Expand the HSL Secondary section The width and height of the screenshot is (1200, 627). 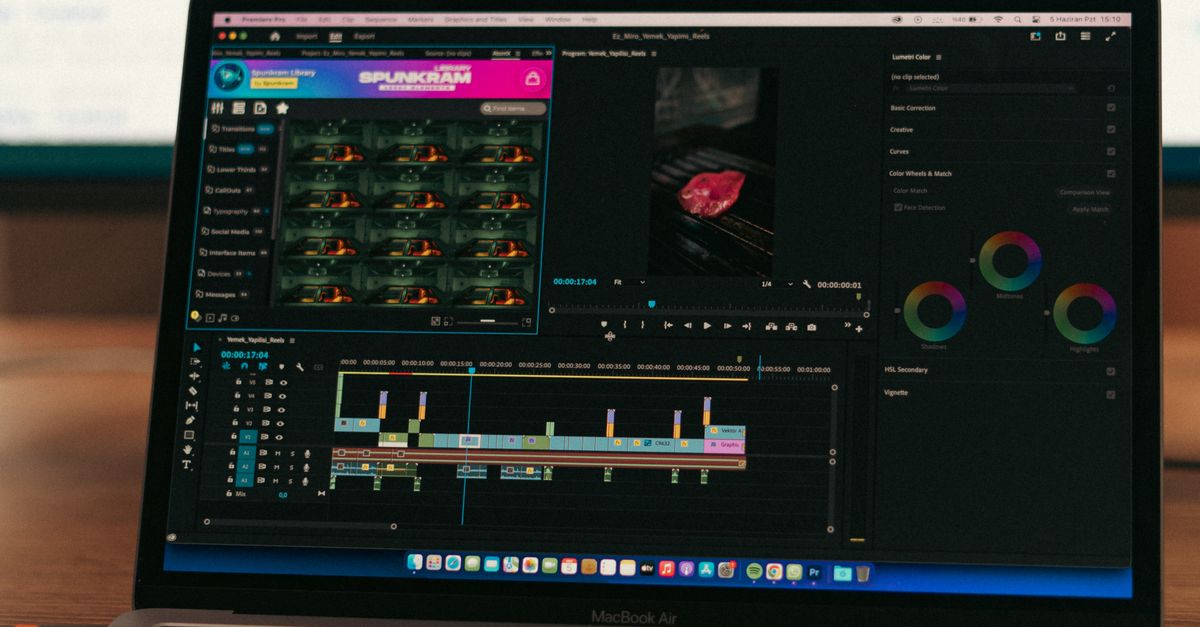906,370
